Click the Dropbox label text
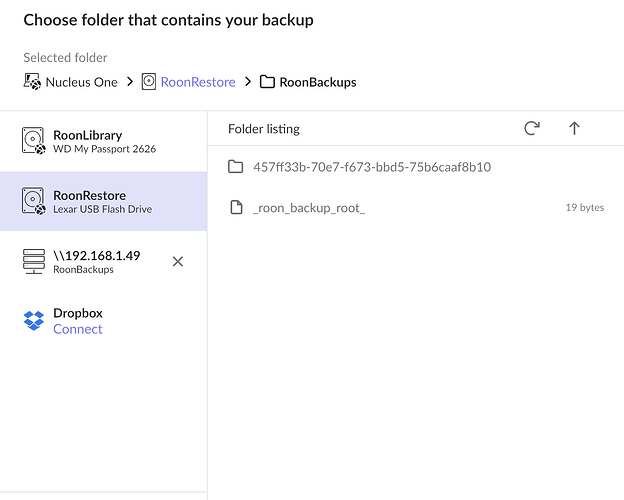Viewport: 624px width, 500px height. point(78,313)
